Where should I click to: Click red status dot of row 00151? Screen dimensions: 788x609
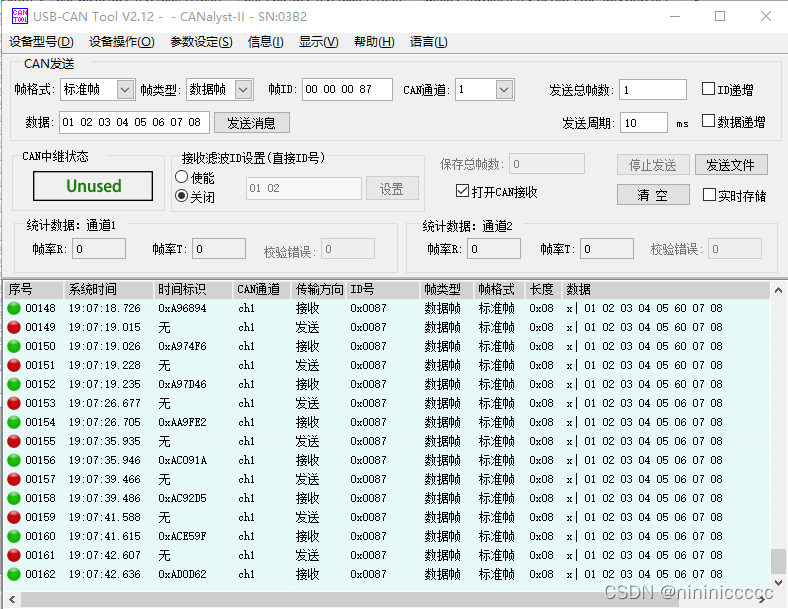click(14, 365)
